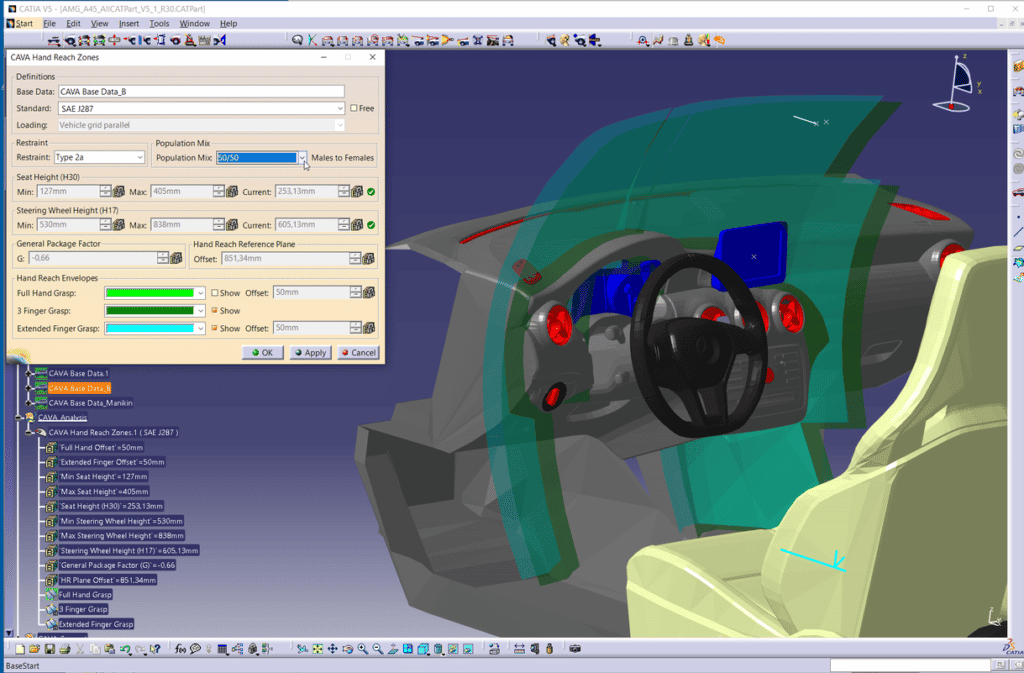
Task: Check Show for Full Hand Grasp
Action: click(x=214, y=293)
